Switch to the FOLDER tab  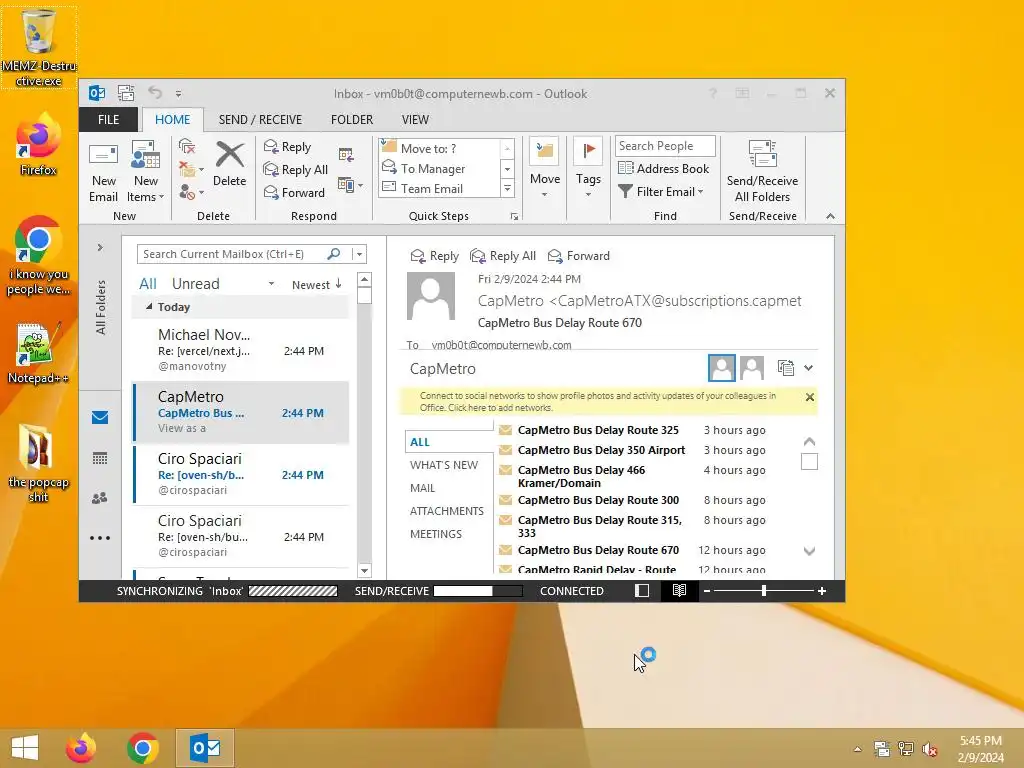(x=352, y=120)
